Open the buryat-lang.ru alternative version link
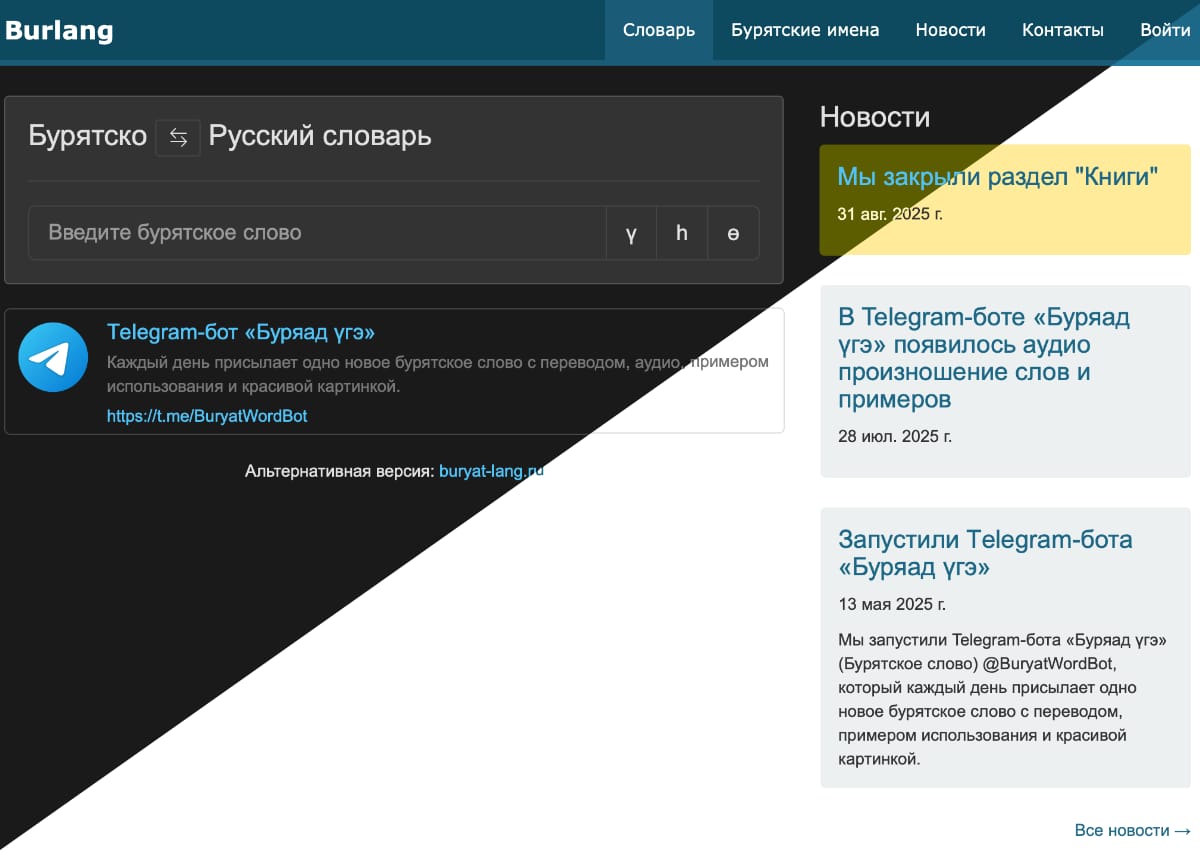1200x862 pixels. coord(492,471)
